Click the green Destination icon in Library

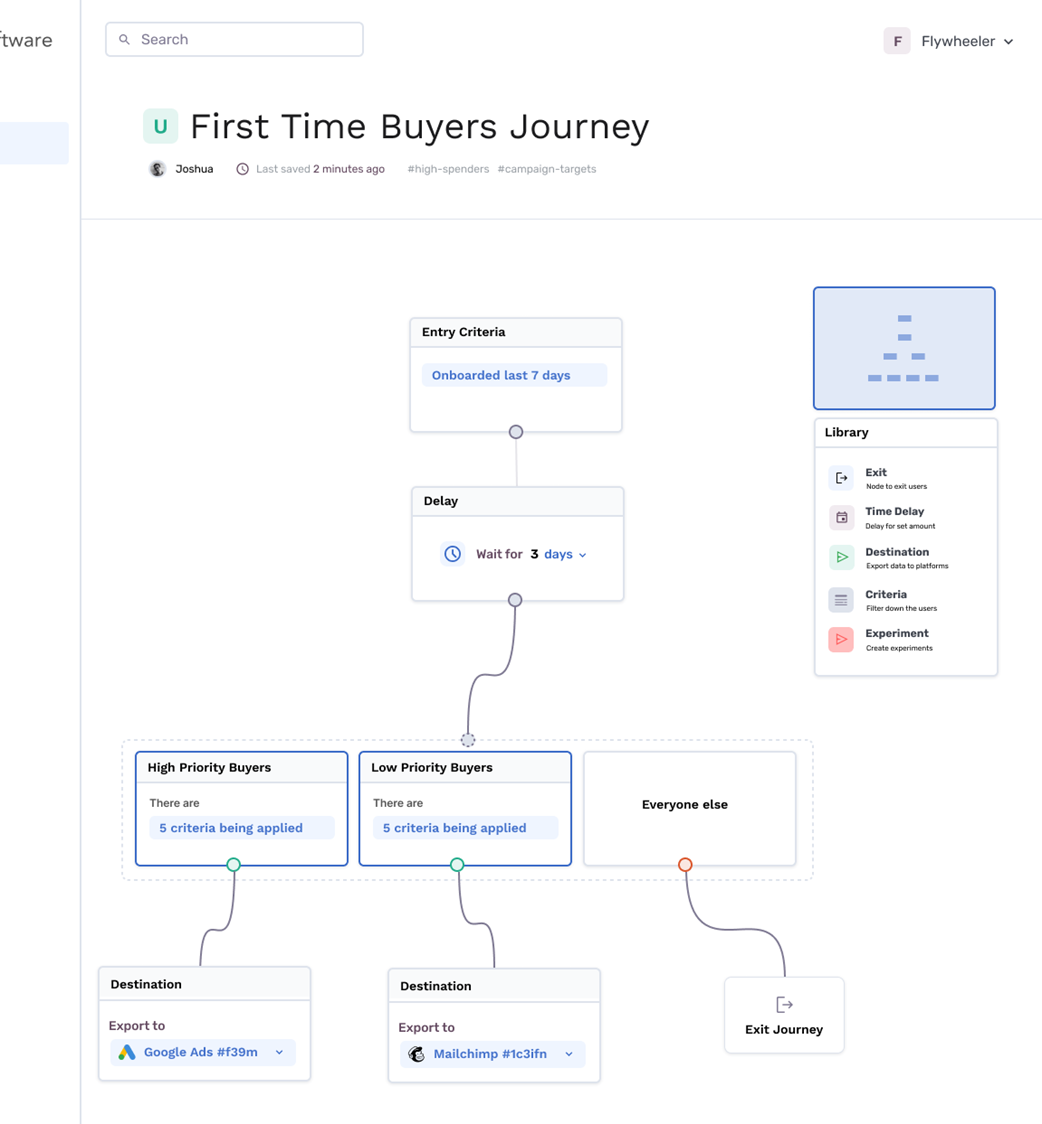pyautogui.click(x=841, y=557)
